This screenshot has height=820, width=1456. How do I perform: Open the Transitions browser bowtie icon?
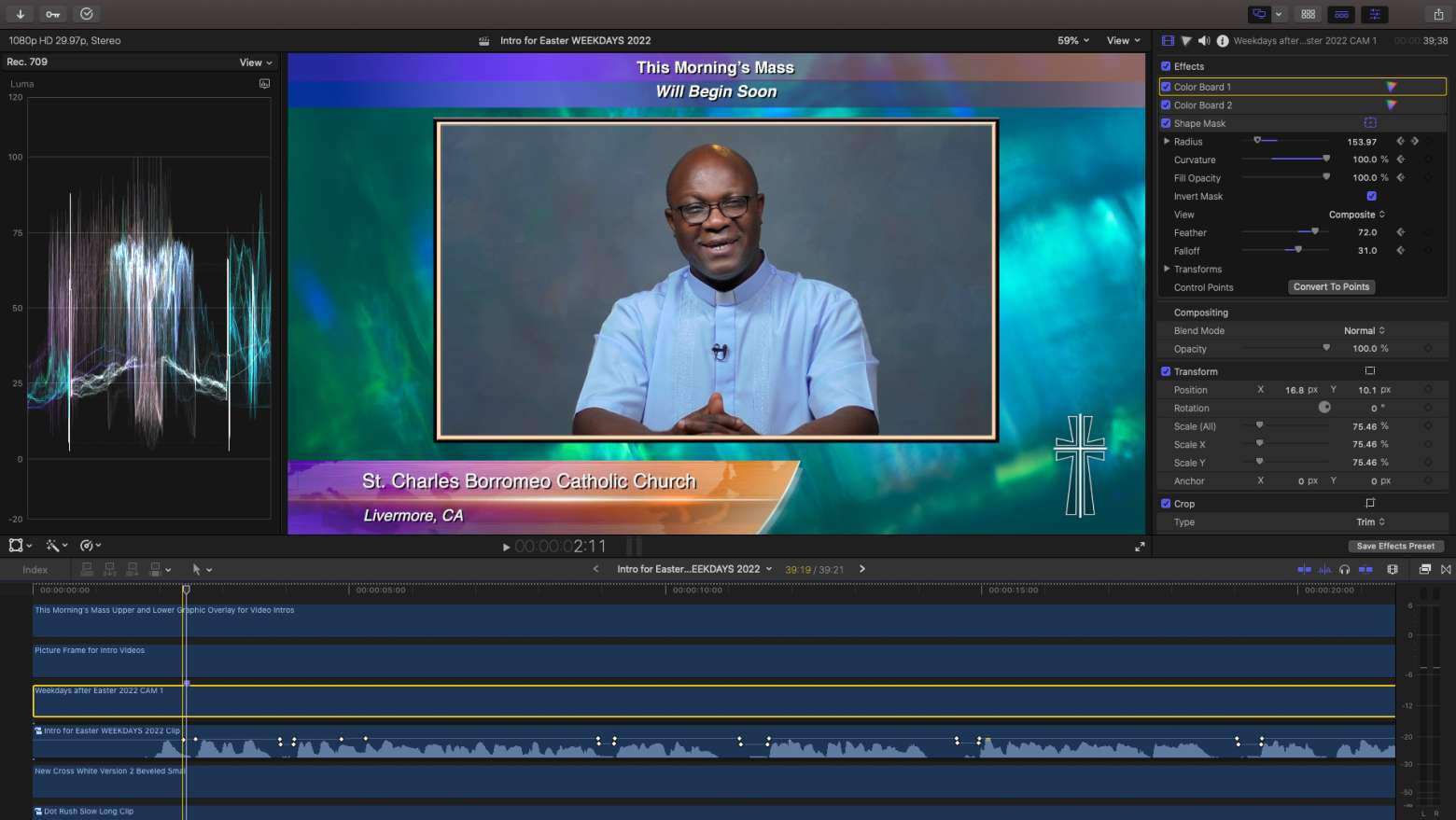click(x=1446, y=569)
